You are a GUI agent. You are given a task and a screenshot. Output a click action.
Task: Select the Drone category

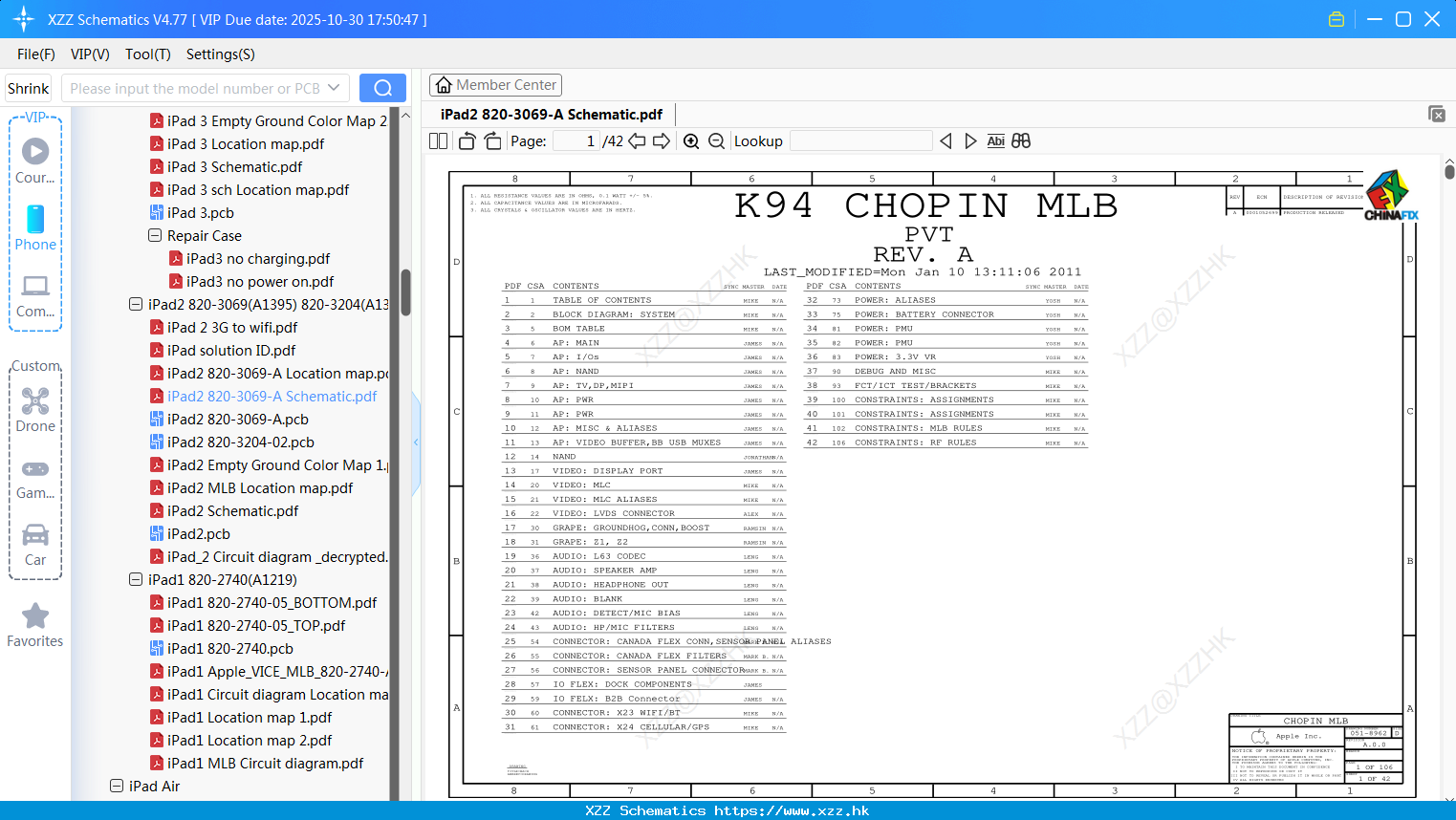tap(35, 410)
